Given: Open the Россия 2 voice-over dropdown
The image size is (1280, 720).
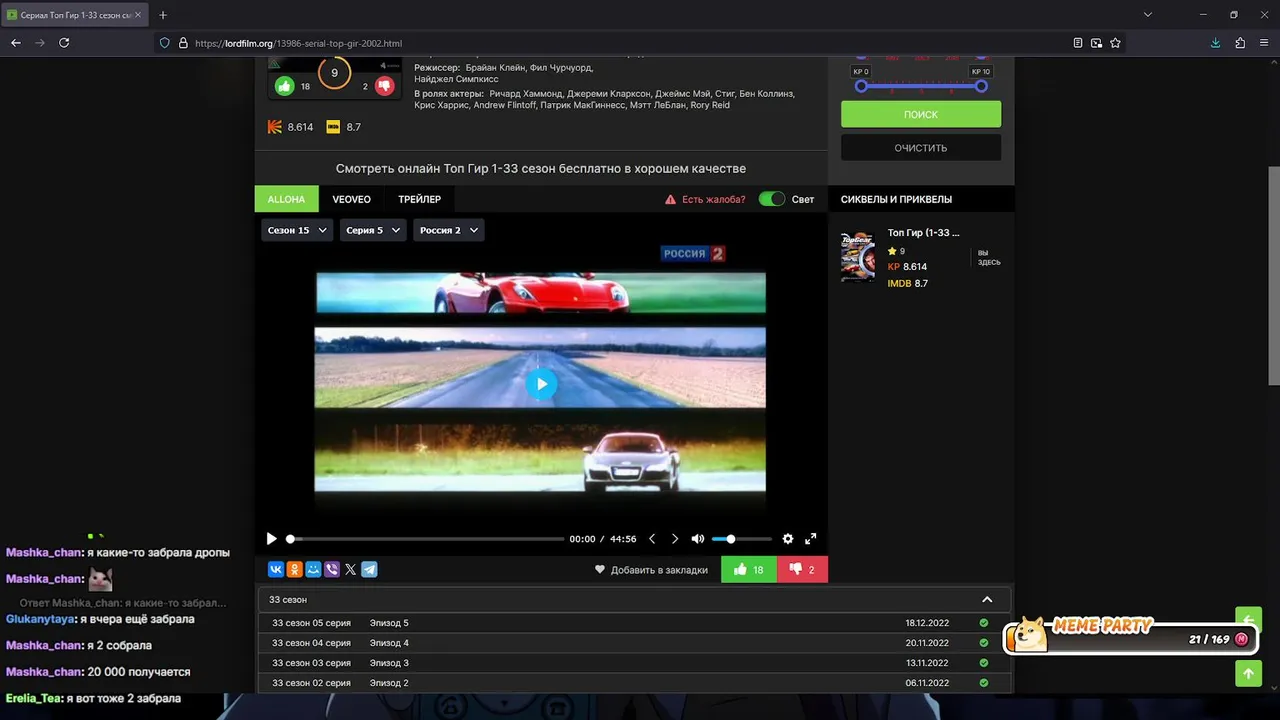Looking at the screenshot, I should click(x=449, y=230).
